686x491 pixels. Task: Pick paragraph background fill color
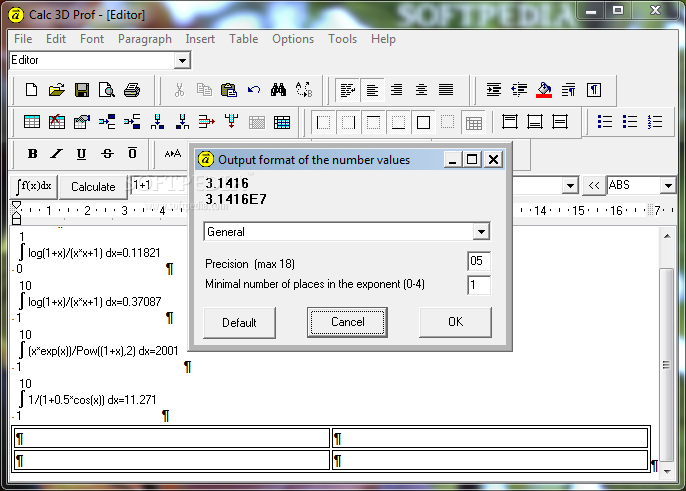click(x=544, y=90)
